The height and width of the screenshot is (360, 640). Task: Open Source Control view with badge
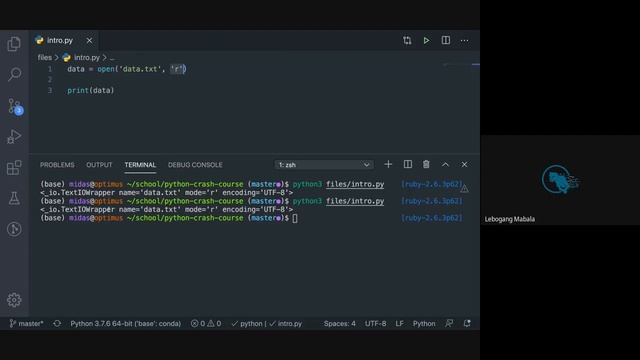pos(15,106)
